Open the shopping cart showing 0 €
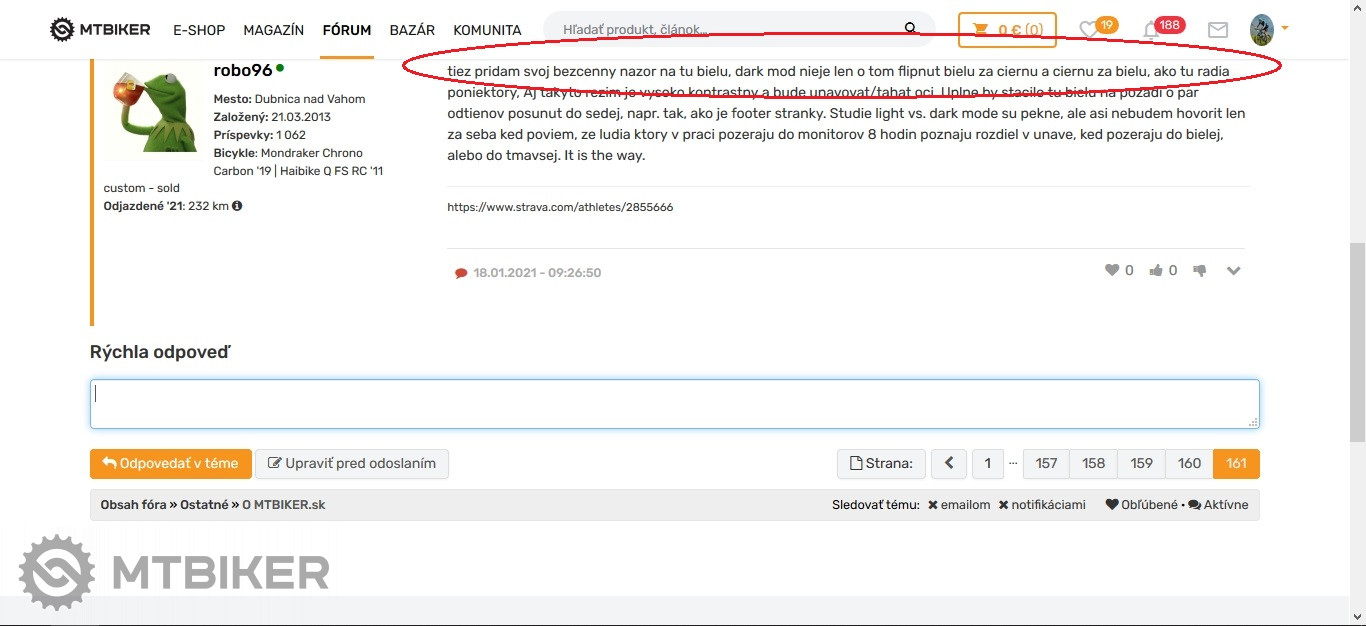The width and height of the screenshot is (1366, 626). [x=1007, y=30]
